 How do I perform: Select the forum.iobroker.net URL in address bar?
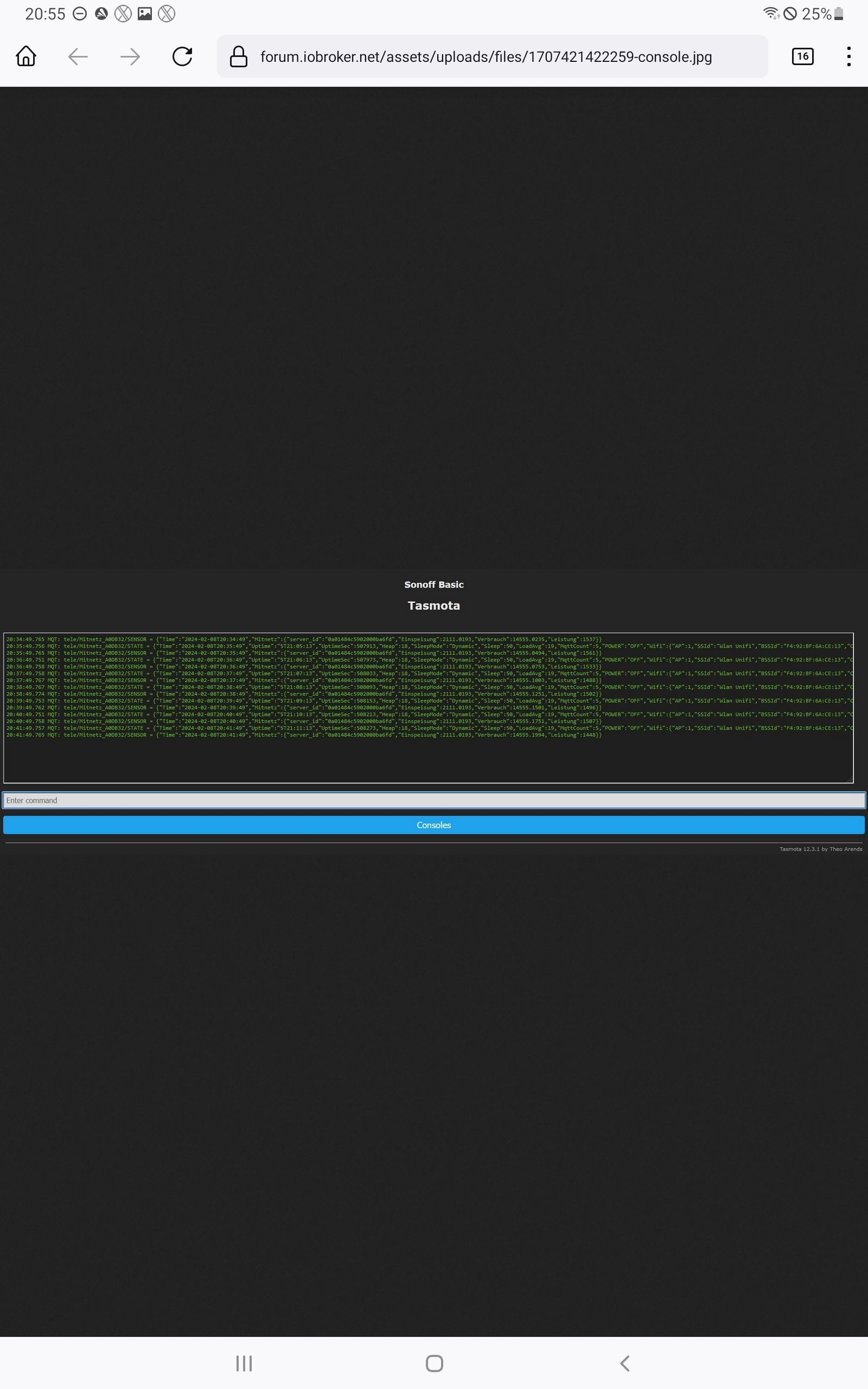[x=486, y=57]
